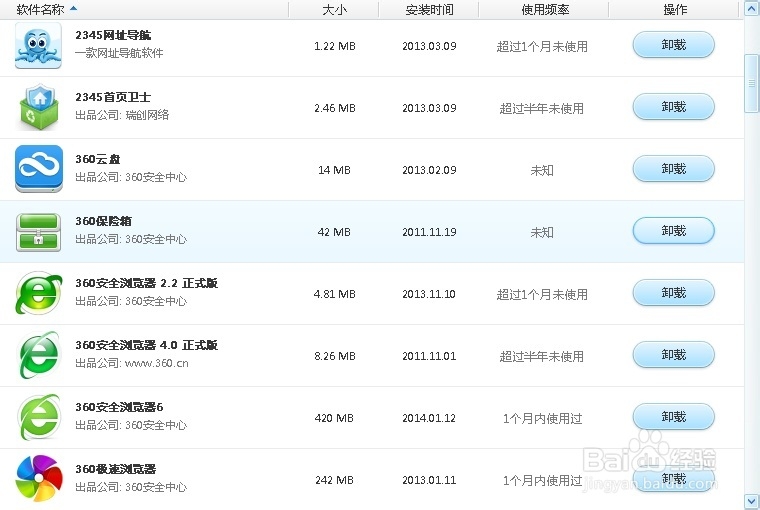Click the 操作 column header
The height and width of the screenshot is (510, 760).
pyautogui.click(x=674, y=9)
